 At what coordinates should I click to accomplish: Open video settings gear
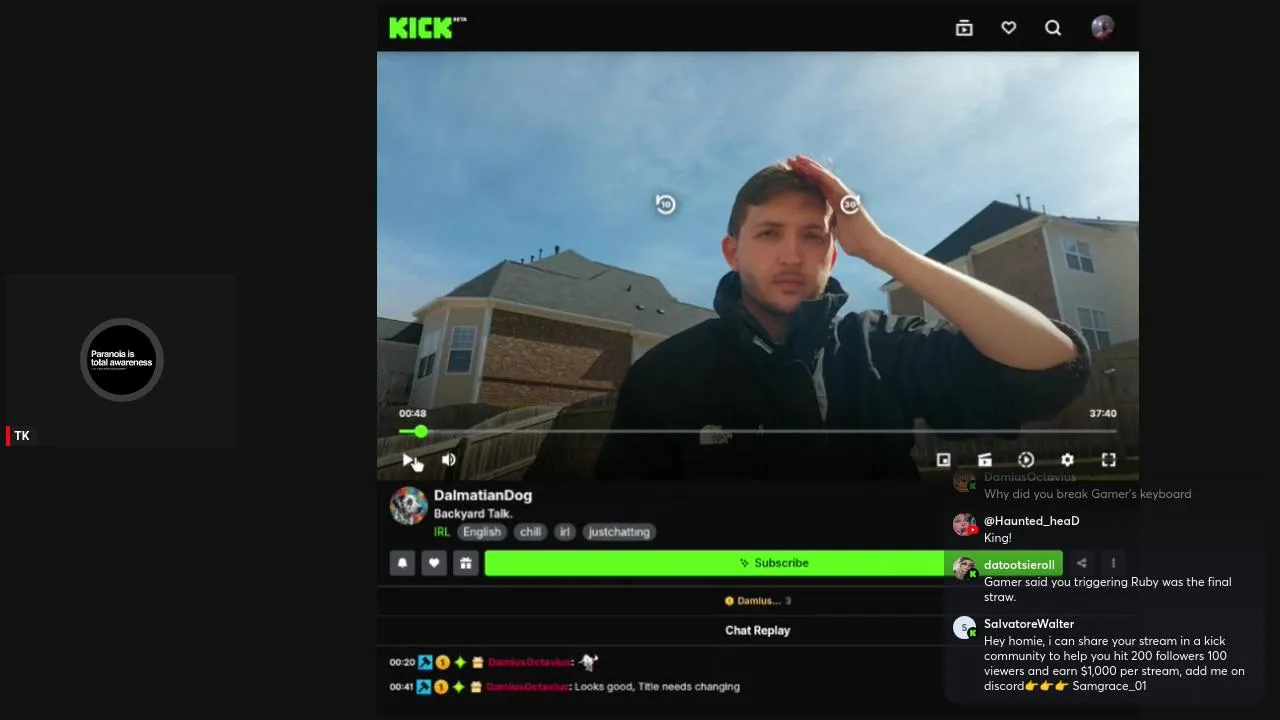point(1067,460)
